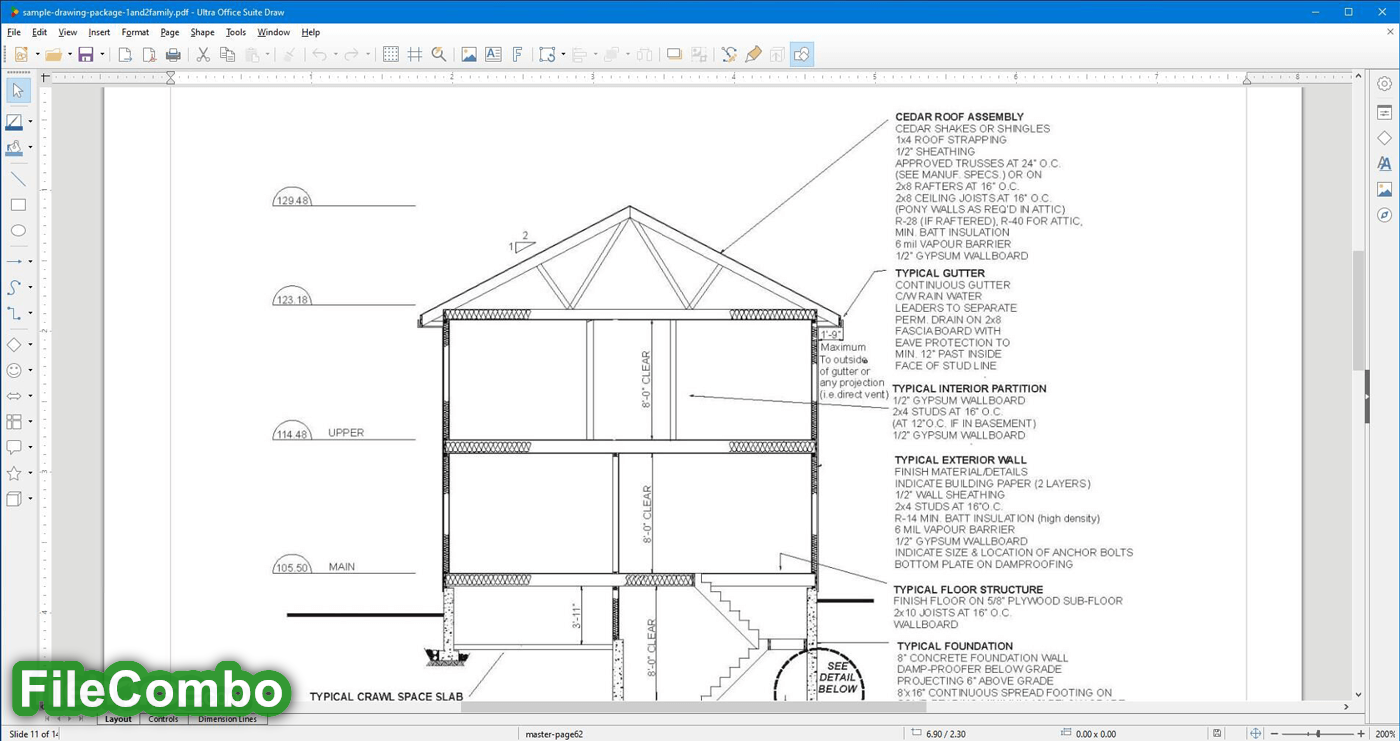Select the Curves and Polygons tool
This screenshot has width=1400, height=741.
[14, 287]
